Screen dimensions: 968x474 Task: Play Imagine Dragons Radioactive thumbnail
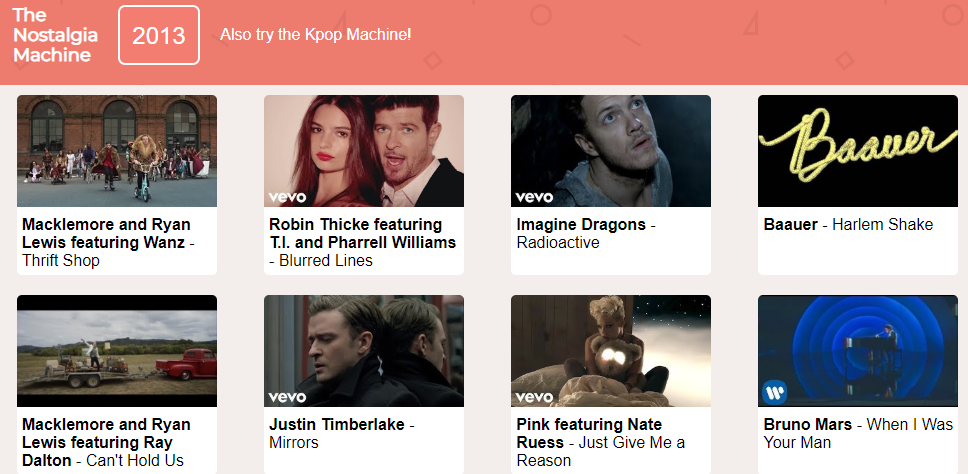(x=611, y=151)
